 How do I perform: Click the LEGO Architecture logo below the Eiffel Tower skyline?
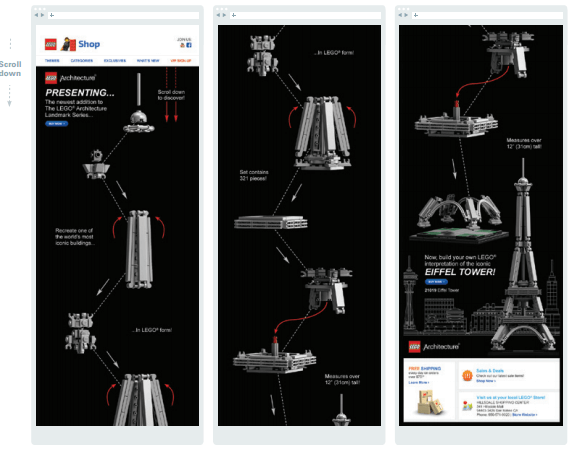pyautogui.click(x=434, y=347)
